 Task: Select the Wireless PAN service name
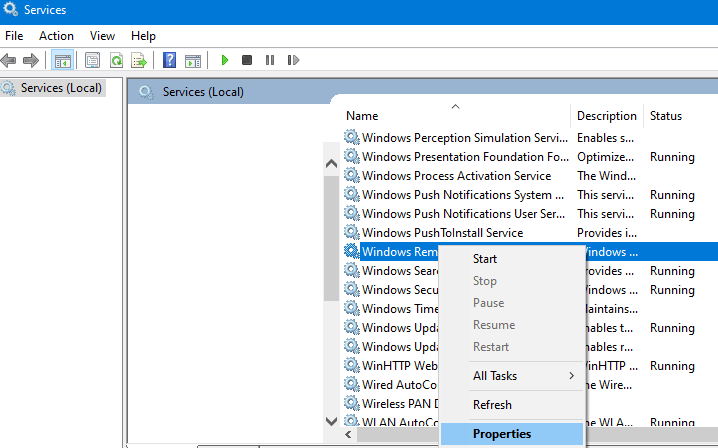point(400,404)
